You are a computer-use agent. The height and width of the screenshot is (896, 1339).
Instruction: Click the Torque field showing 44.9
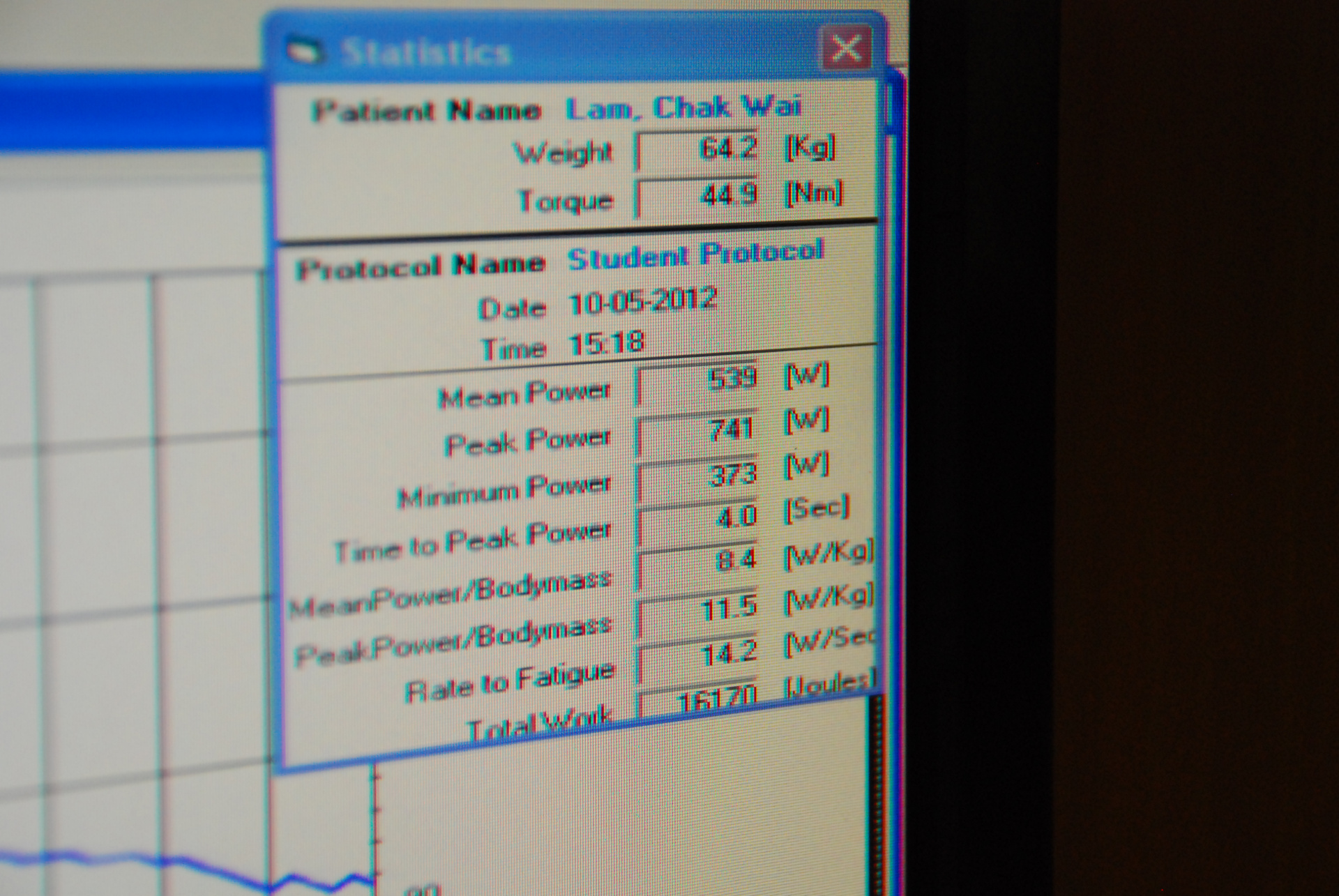point(697,196)
